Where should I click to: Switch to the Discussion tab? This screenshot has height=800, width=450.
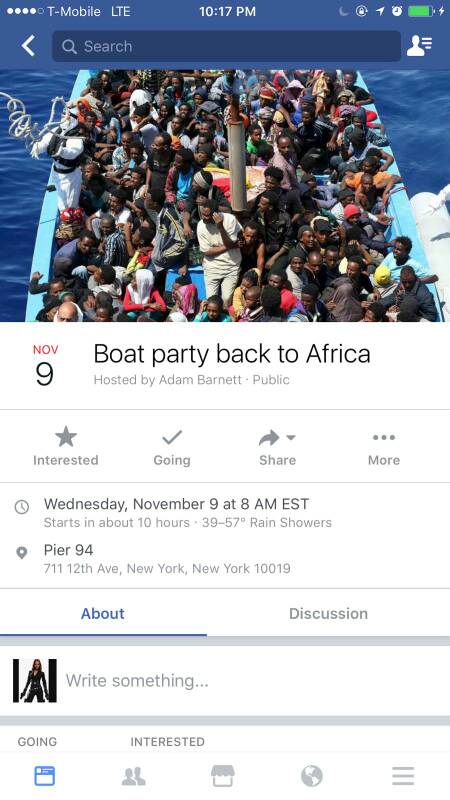328,613
